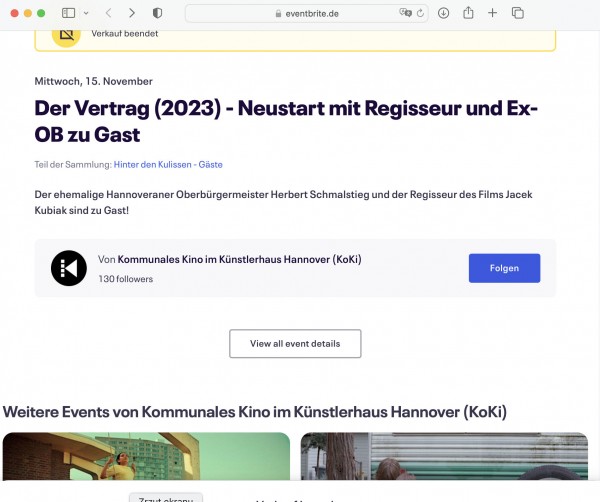Click View all event details button
Image resolution: width=600 pixels, height=502 pixels.
tap(295, 344)
